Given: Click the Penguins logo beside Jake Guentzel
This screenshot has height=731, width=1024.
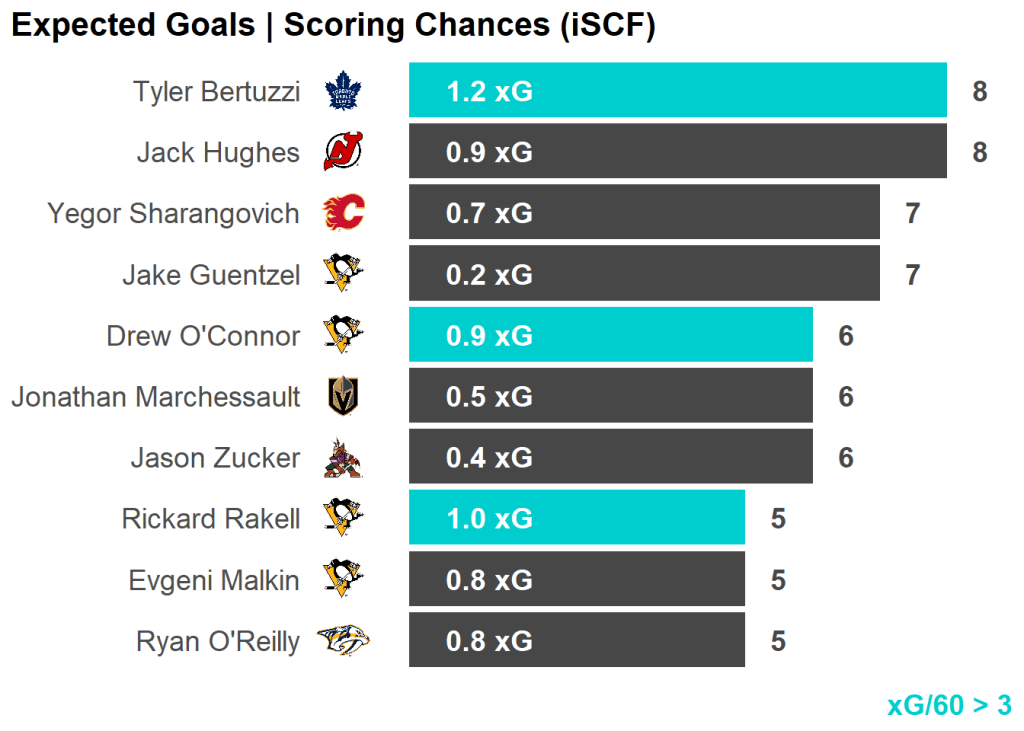Looking at the screenshot, I should [343, 274].
